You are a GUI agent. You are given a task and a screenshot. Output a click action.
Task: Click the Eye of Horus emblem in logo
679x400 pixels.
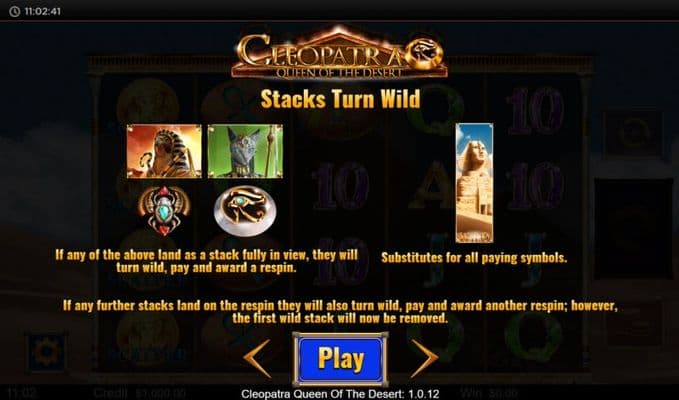click(426, 53)
